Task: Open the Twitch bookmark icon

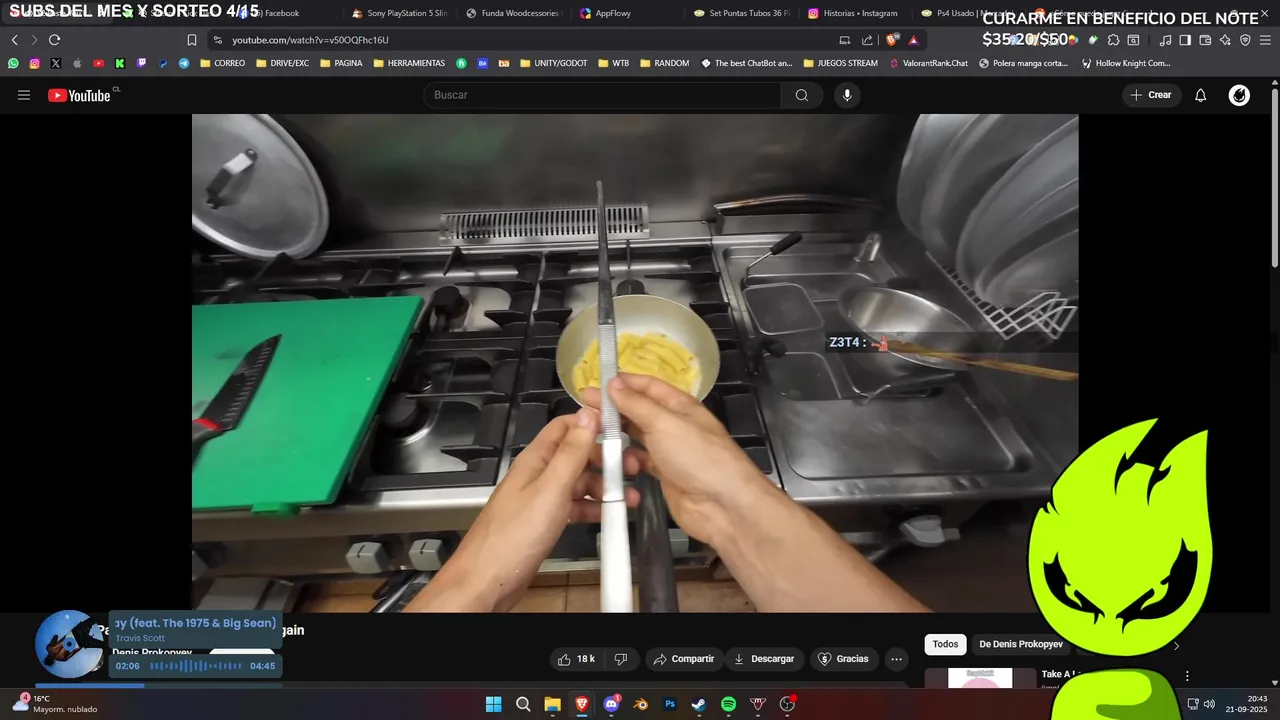Action: point(141,63)
